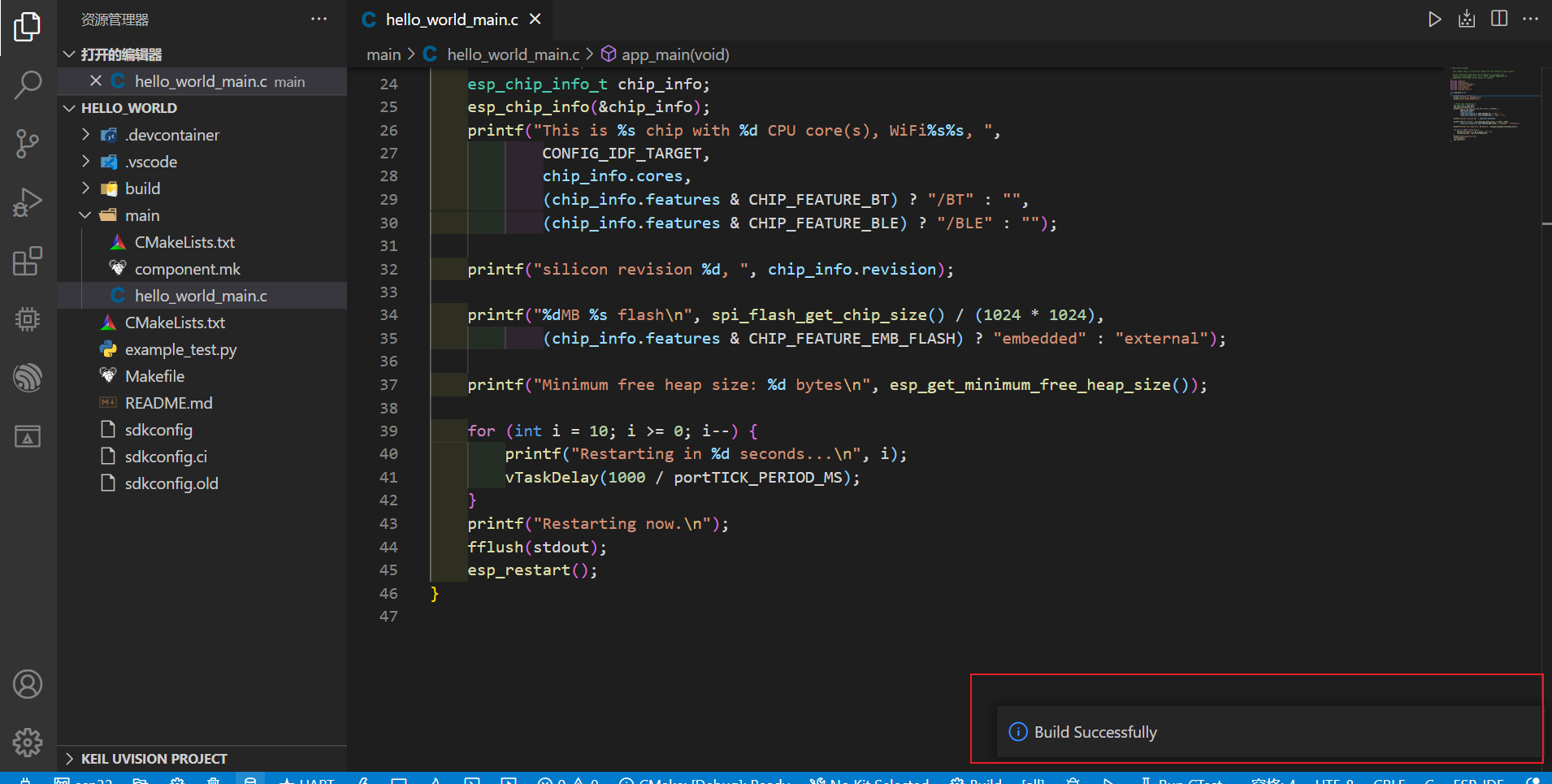This screenshot has width=1552, height=784.
Task: Click the info icon in the notification
Action: [x=1018, y=732]
